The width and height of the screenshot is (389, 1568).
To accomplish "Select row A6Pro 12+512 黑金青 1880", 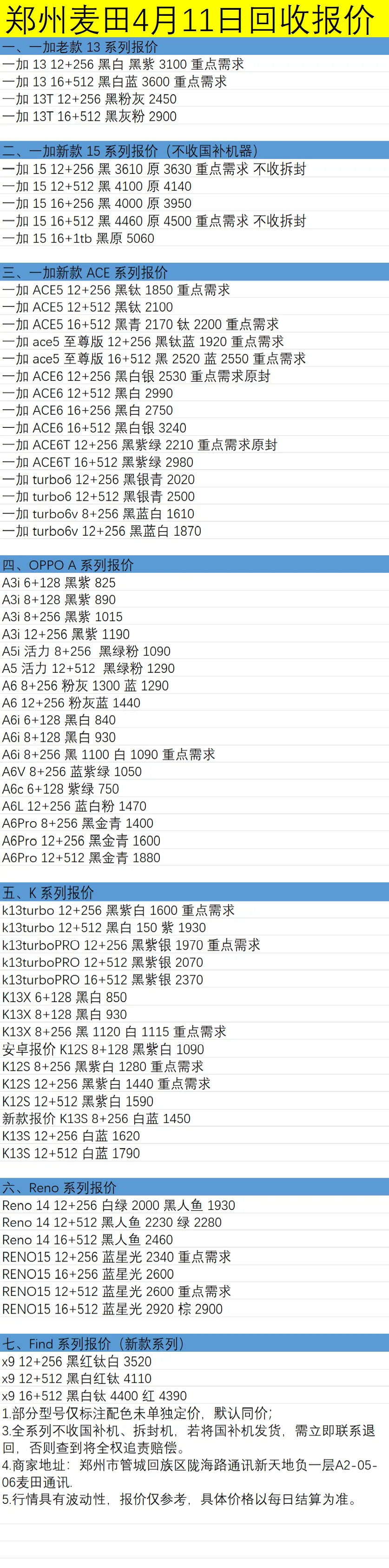I will [x=194, y=857].
